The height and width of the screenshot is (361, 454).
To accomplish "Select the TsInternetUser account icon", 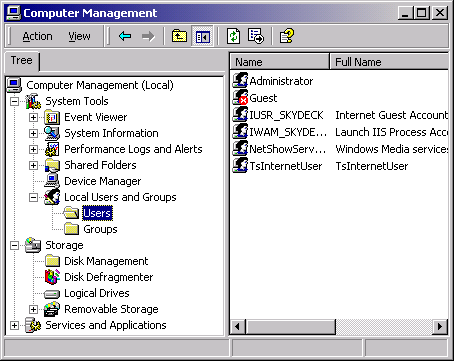I will pyautogui.click(x=240, y=165).
